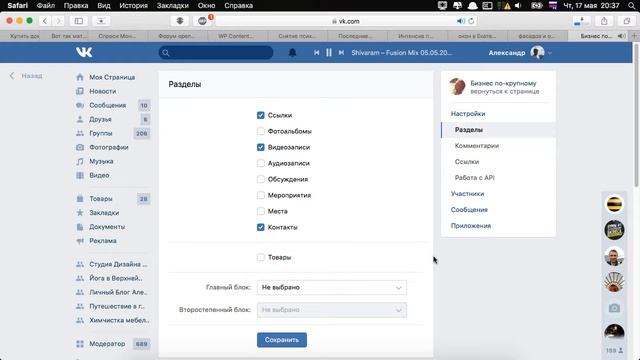Enable the Мероприятия checkbox
640x360 pixels.
point(261,195)
